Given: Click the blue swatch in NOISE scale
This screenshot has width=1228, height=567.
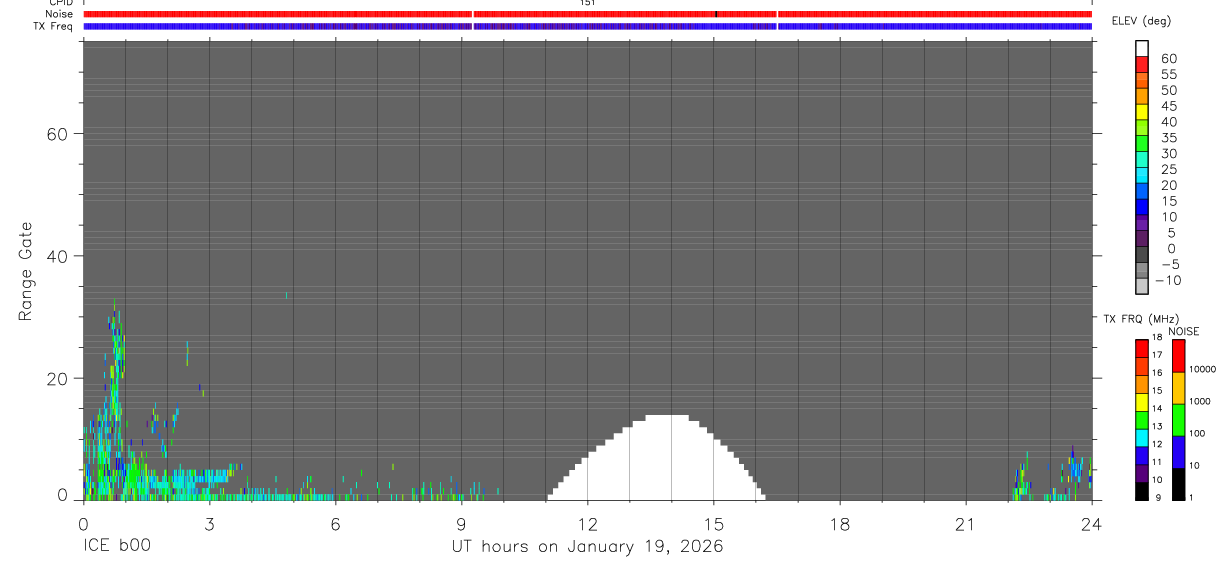Looking at the screenshot, I should coord(1178,452).
